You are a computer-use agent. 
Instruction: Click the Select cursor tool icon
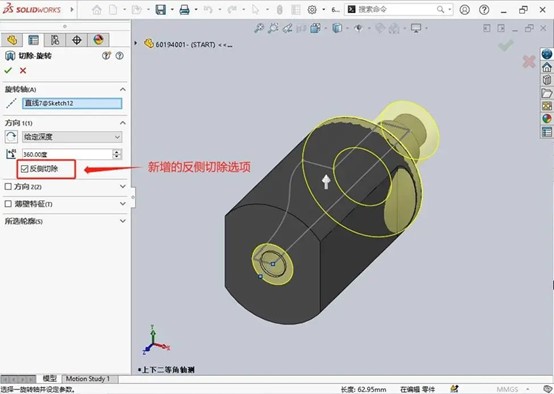point(255,10)
